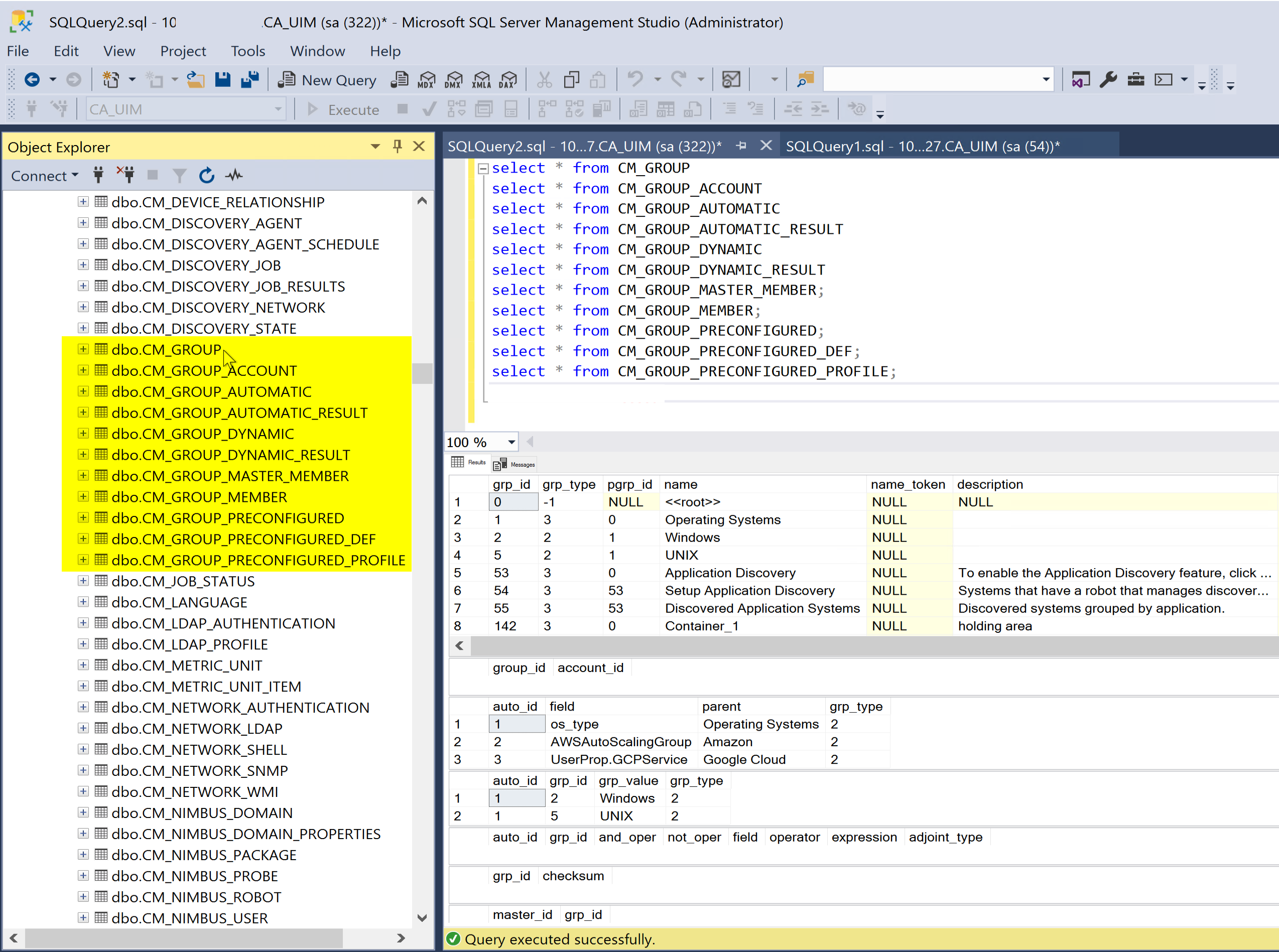1279x952 pixels.
Task: Click Disconnect icon in Object Explorer
Action: point(125,175)
